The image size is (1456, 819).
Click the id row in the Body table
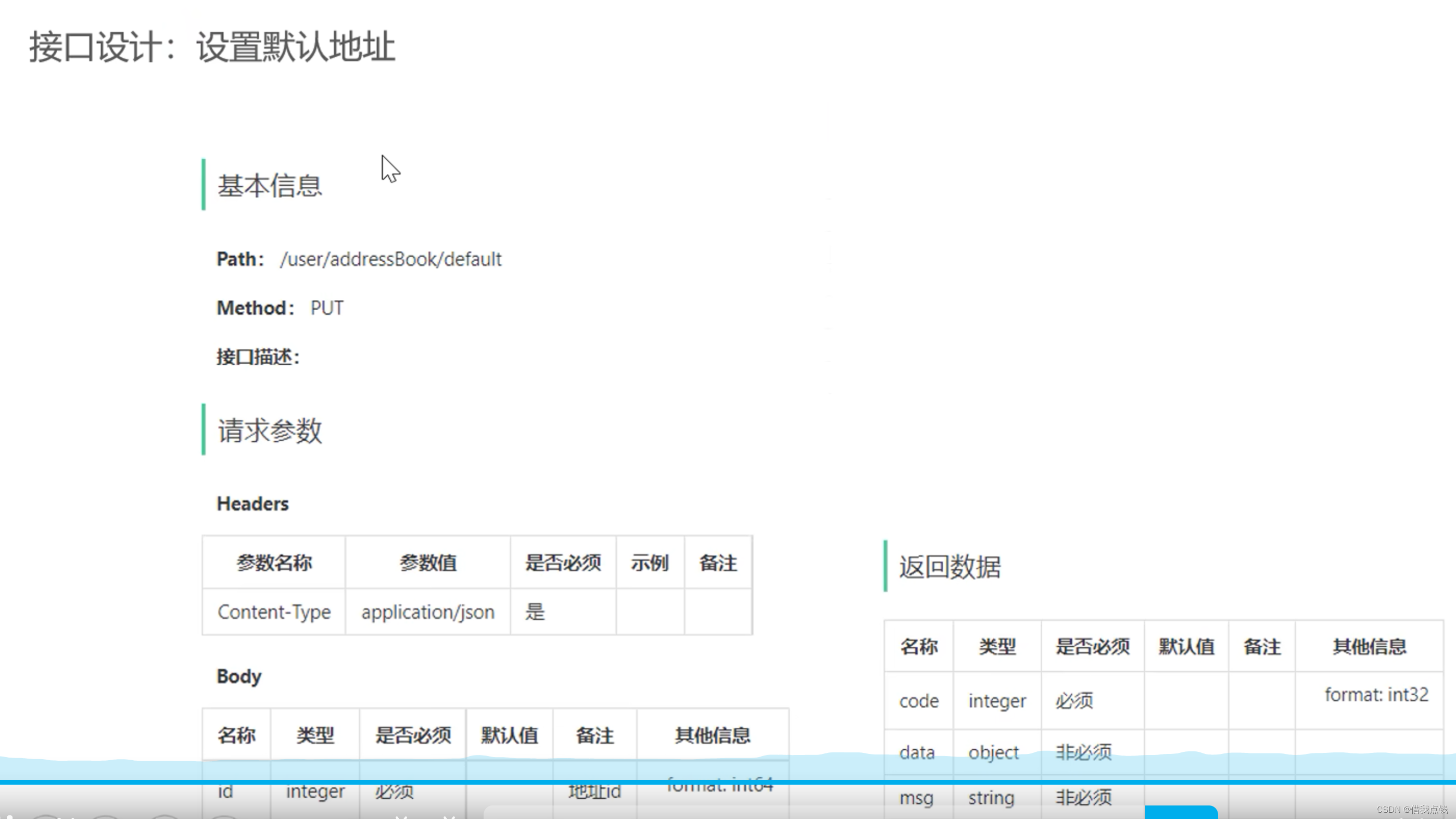[225, 791]
